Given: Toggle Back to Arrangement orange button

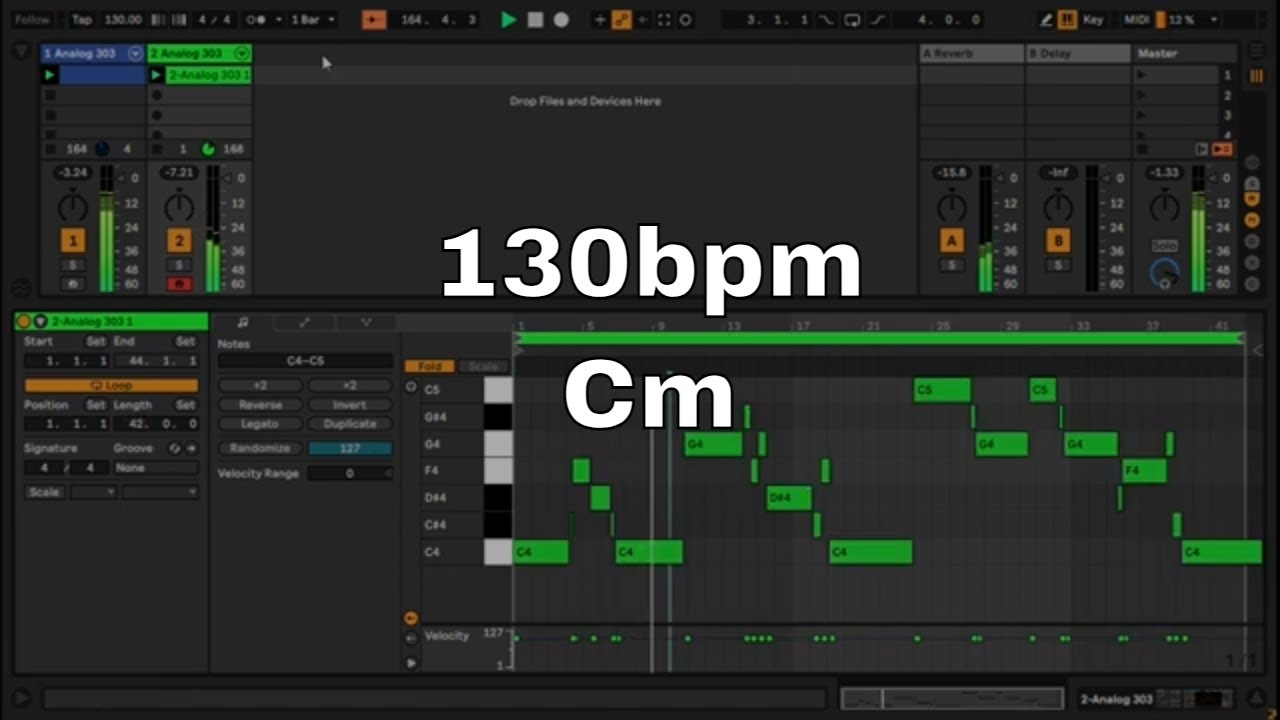Looking at the screenshot, I should click(x=1222, y=149).
